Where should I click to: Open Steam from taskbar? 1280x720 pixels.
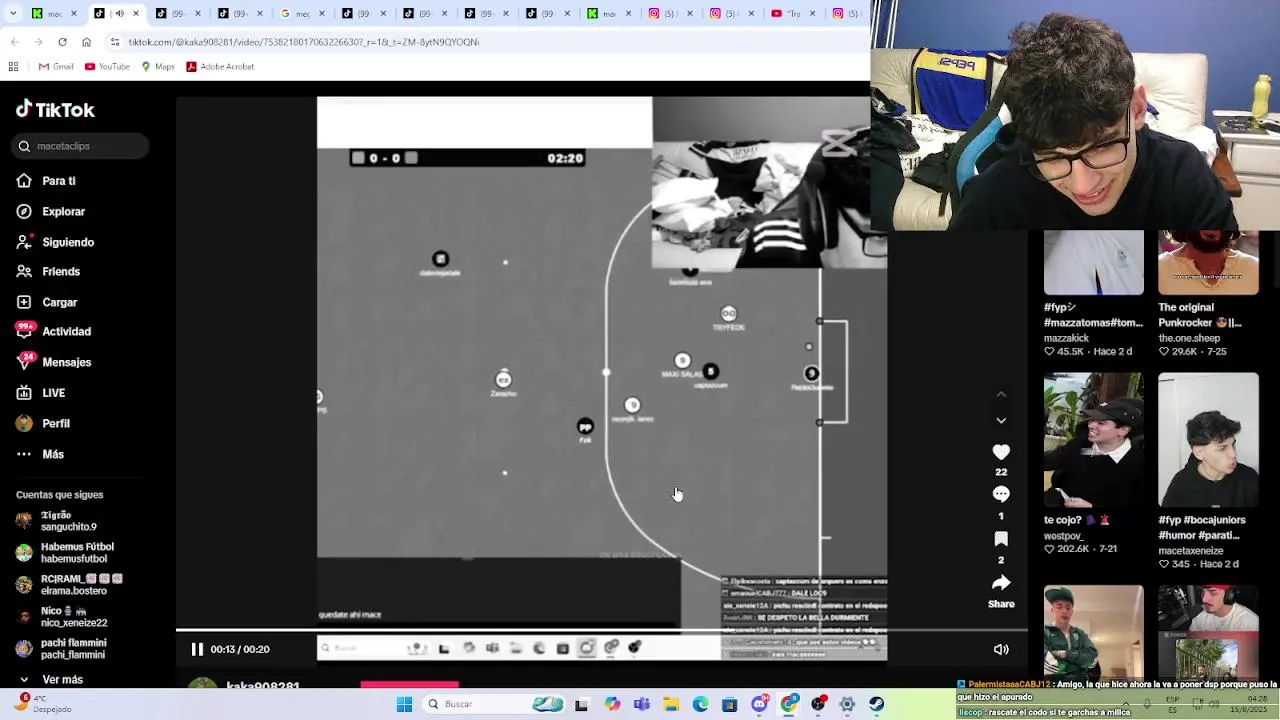point(876,704)
